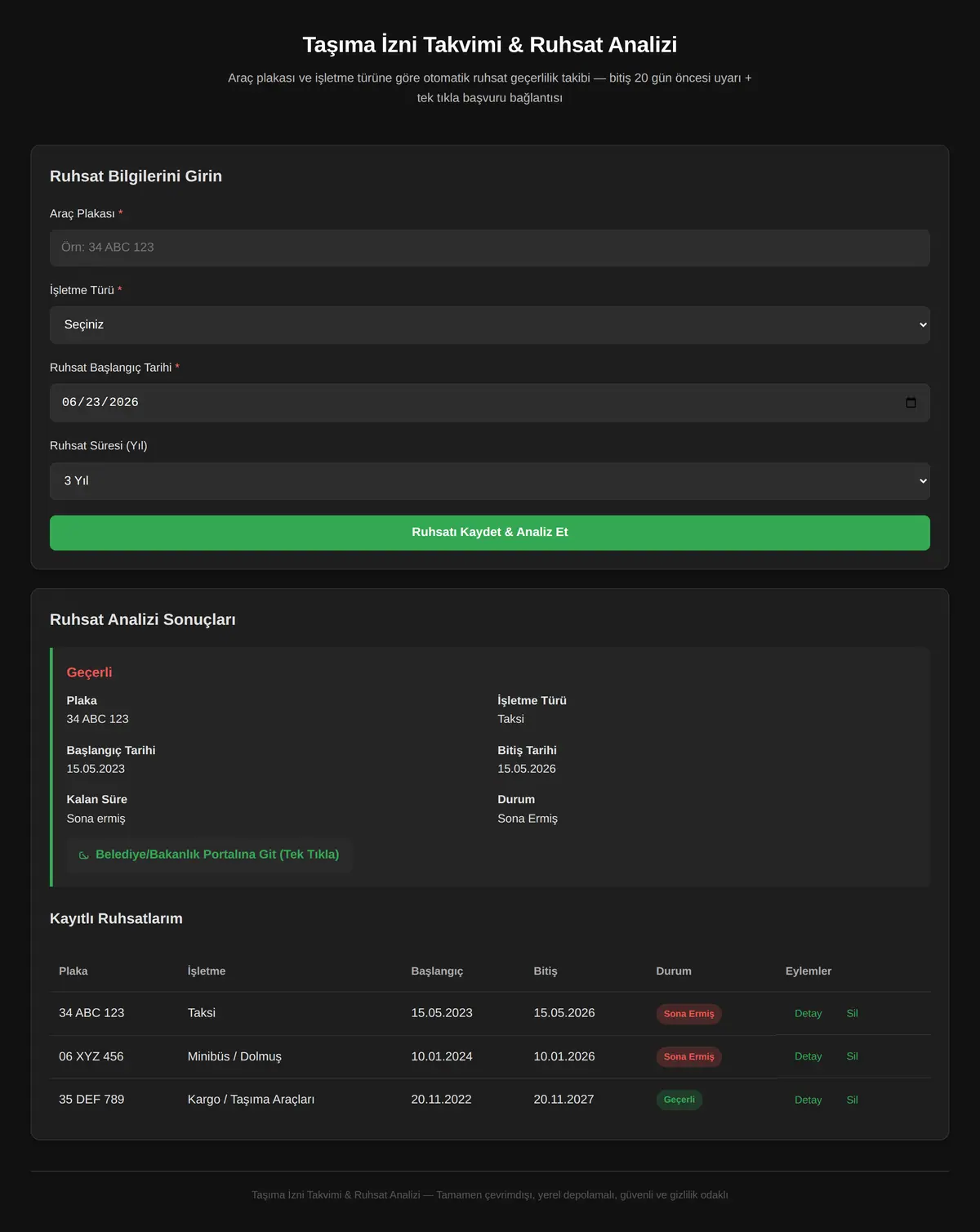Click the end date 20.11.2027
The height and width of the screenshot is (1232, 980).
click(563, 1100)
